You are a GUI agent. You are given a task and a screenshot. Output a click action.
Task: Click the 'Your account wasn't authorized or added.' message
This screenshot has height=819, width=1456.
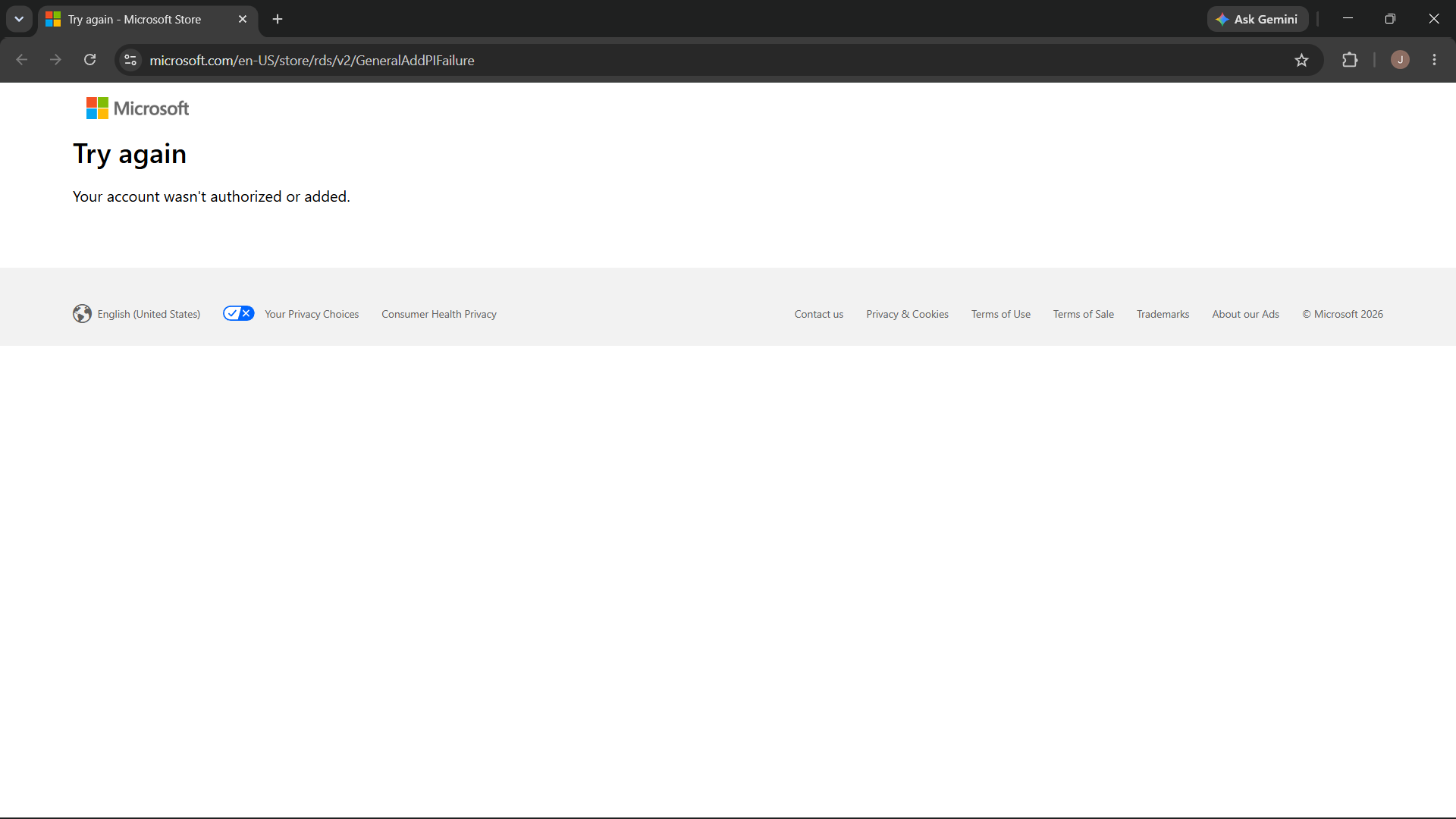tap(212, 196)
